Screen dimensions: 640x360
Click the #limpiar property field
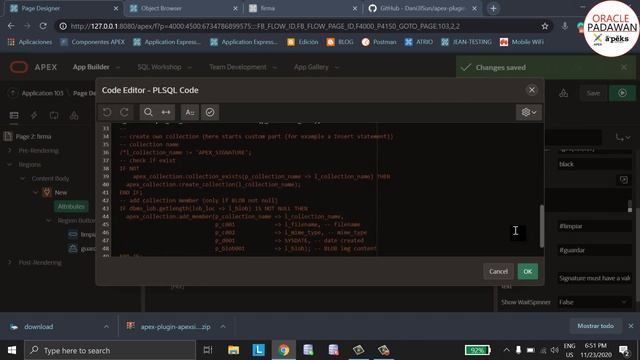click(x=594, y=226)
